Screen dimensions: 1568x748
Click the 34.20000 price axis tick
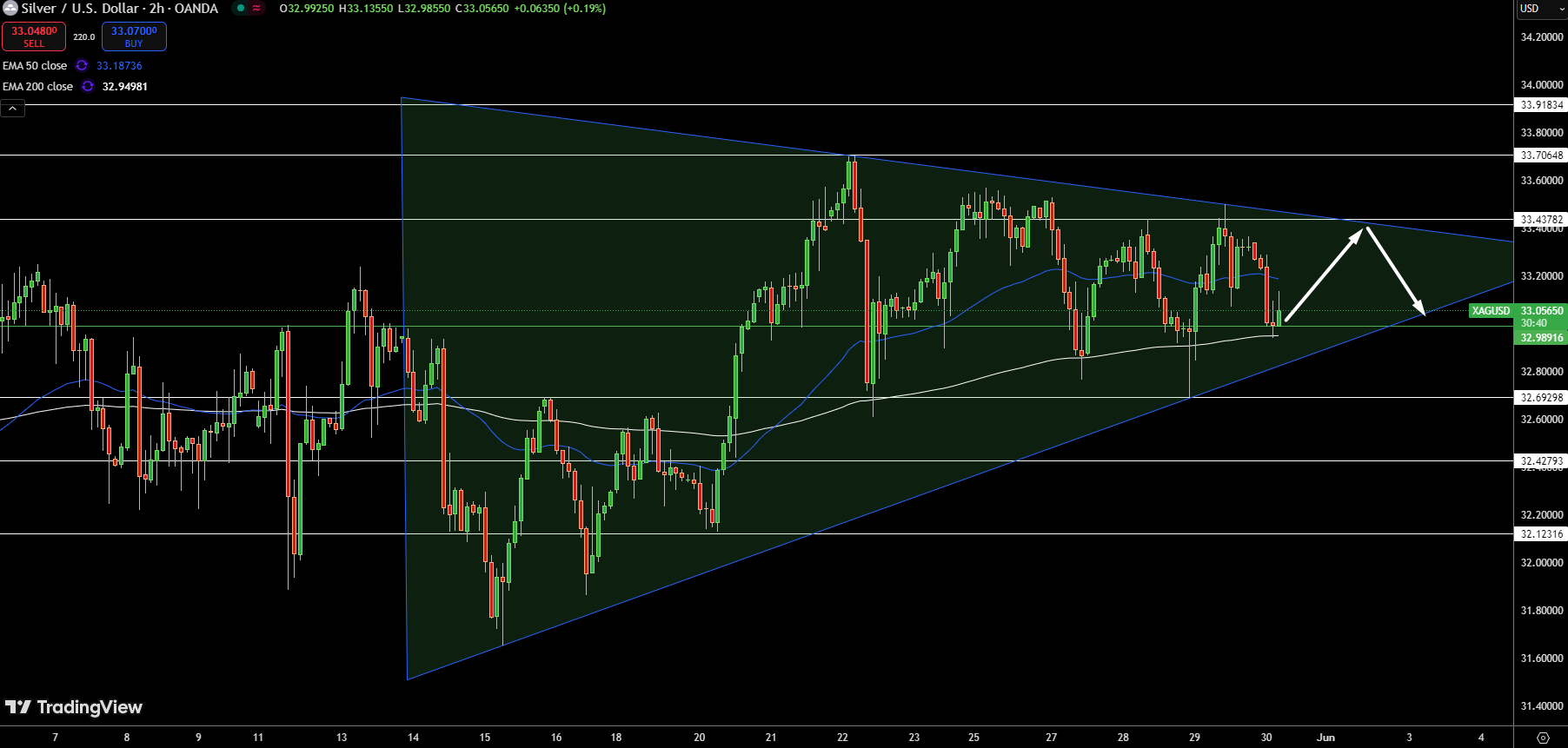pos(1542,37)
